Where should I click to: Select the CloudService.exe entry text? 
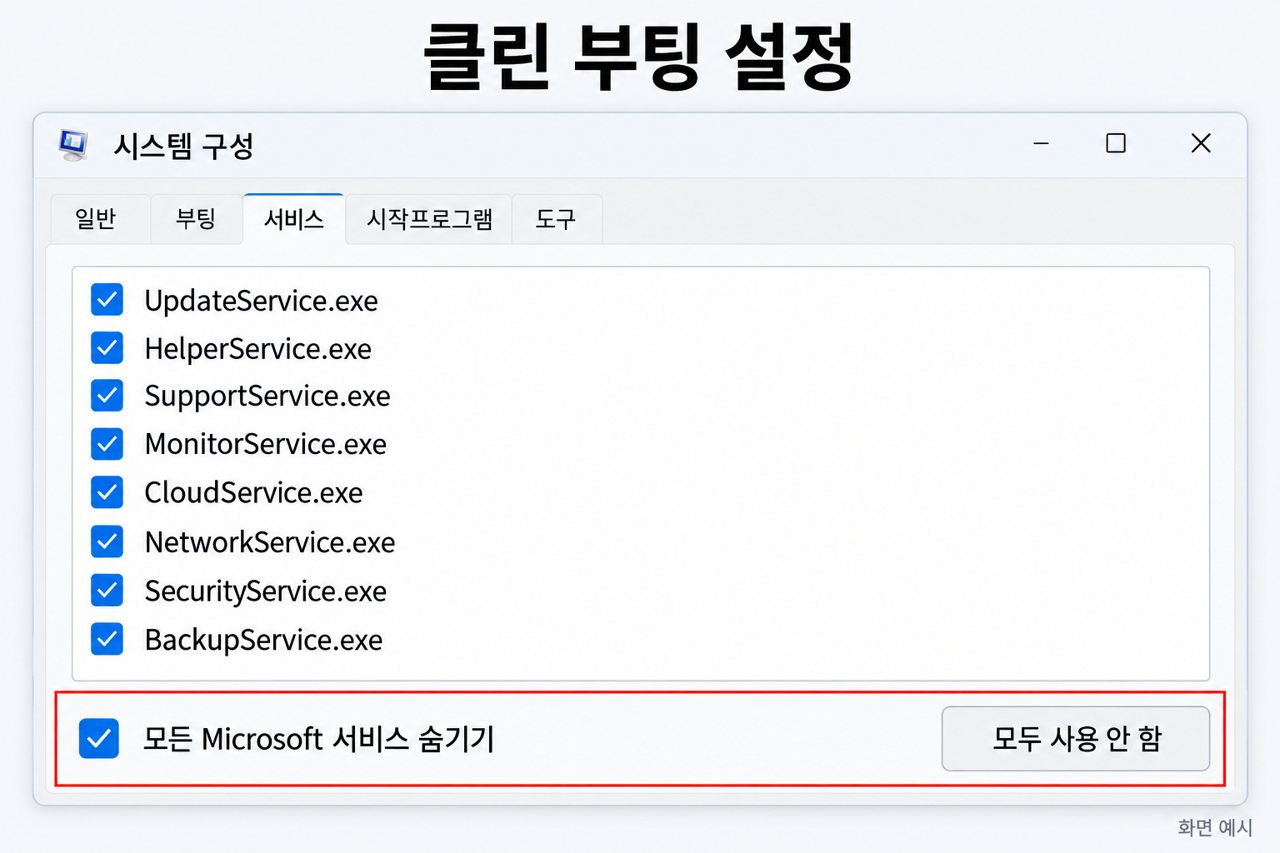pos(254,493)
